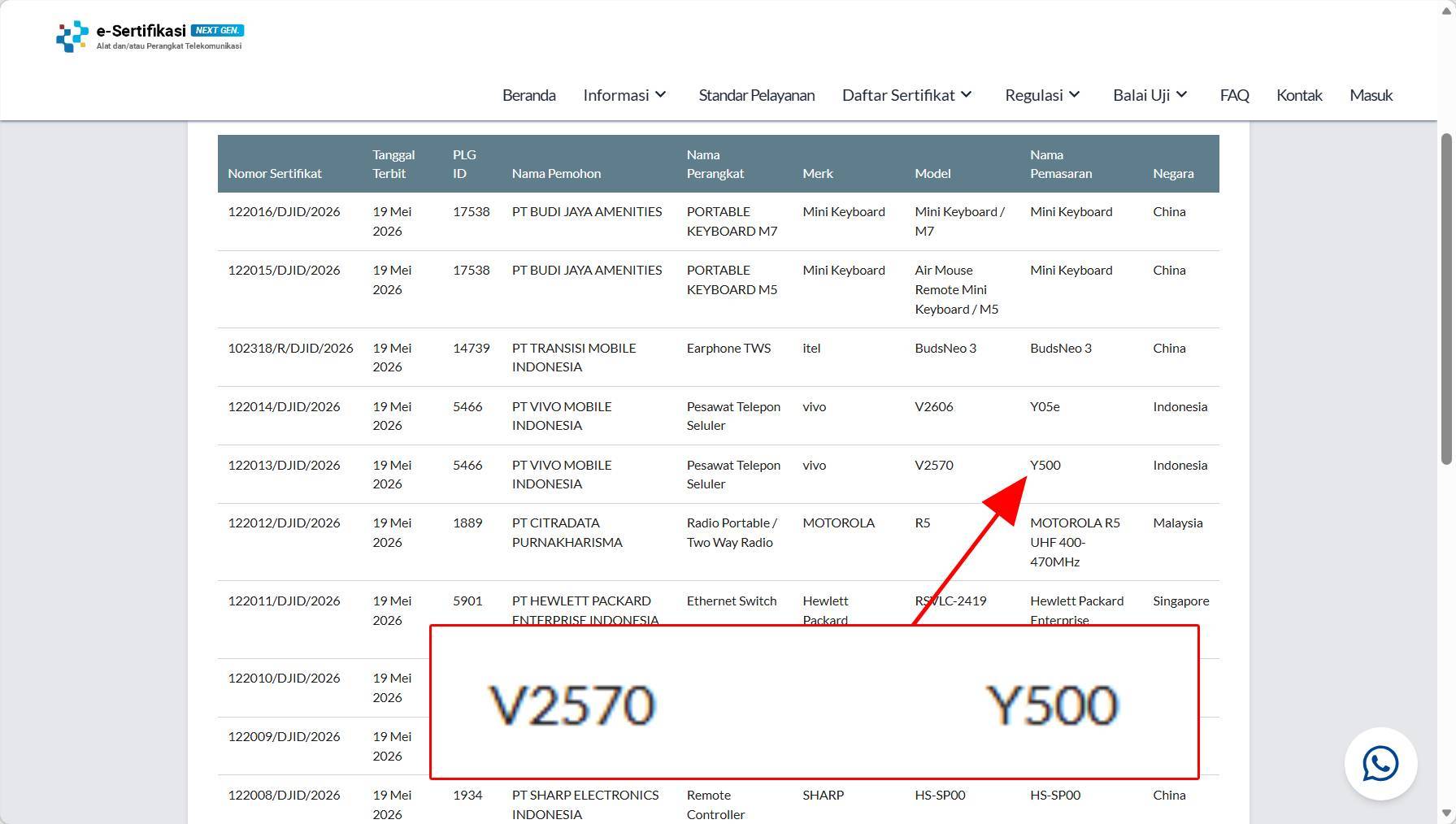Viewport: 1456px width, 824px height.
Task: Click the chevron icon beside Balai Uji
Action: (x=1182, y=95)
